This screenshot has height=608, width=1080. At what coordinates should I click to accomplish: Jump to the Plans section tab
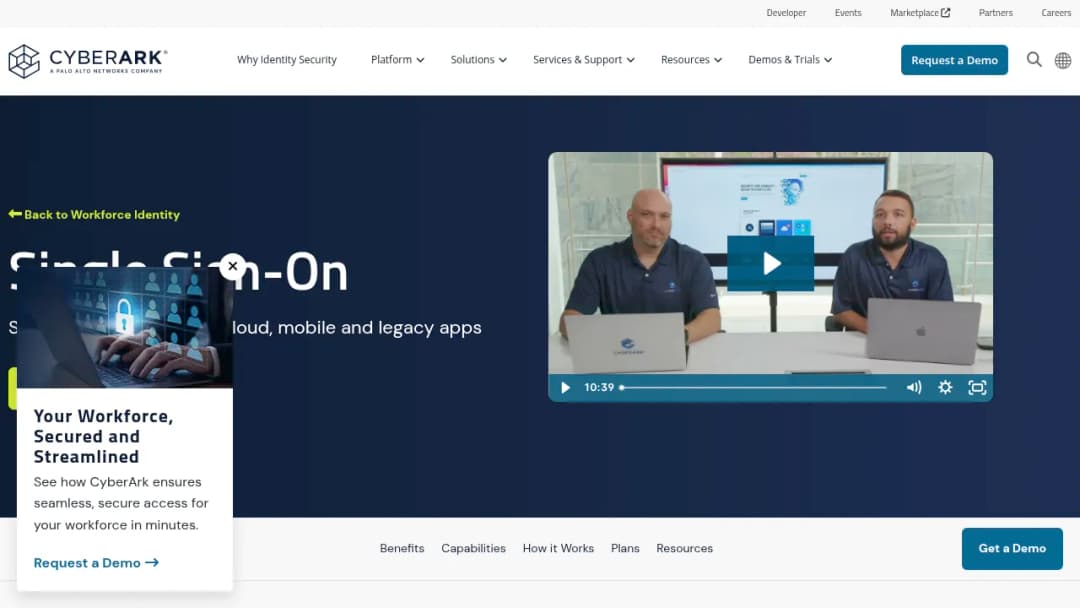(x=625, y=548)
